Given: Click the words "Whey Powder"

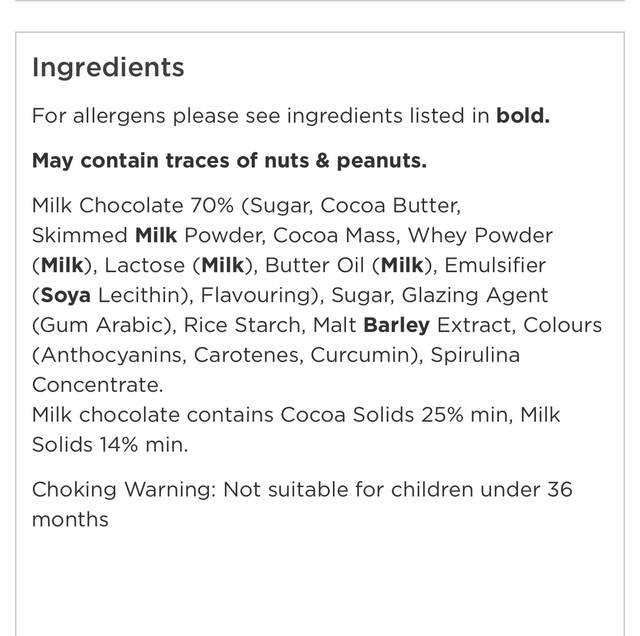Looking at the screenshot, I should point(492,236).
